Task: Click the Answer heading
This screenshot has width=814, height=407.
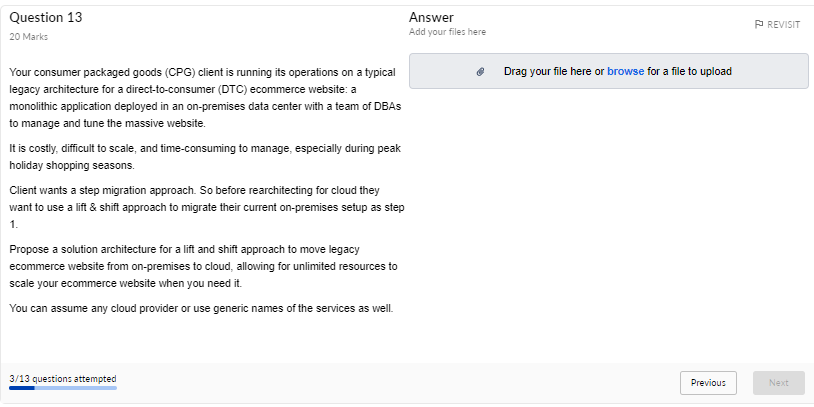Action: [x=431, y=18]
